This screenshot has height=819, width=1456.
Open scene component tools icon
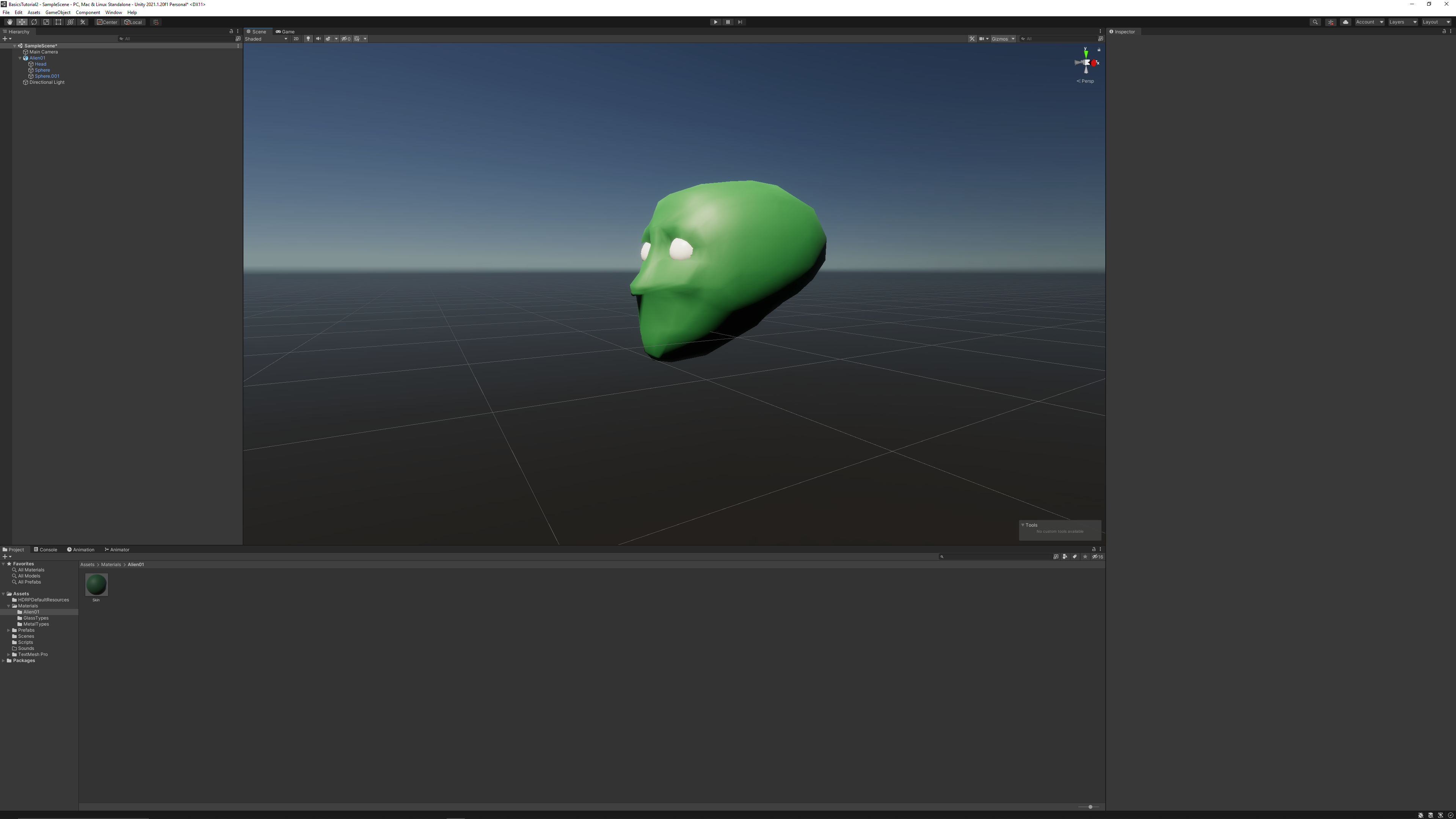pos(971,39)
